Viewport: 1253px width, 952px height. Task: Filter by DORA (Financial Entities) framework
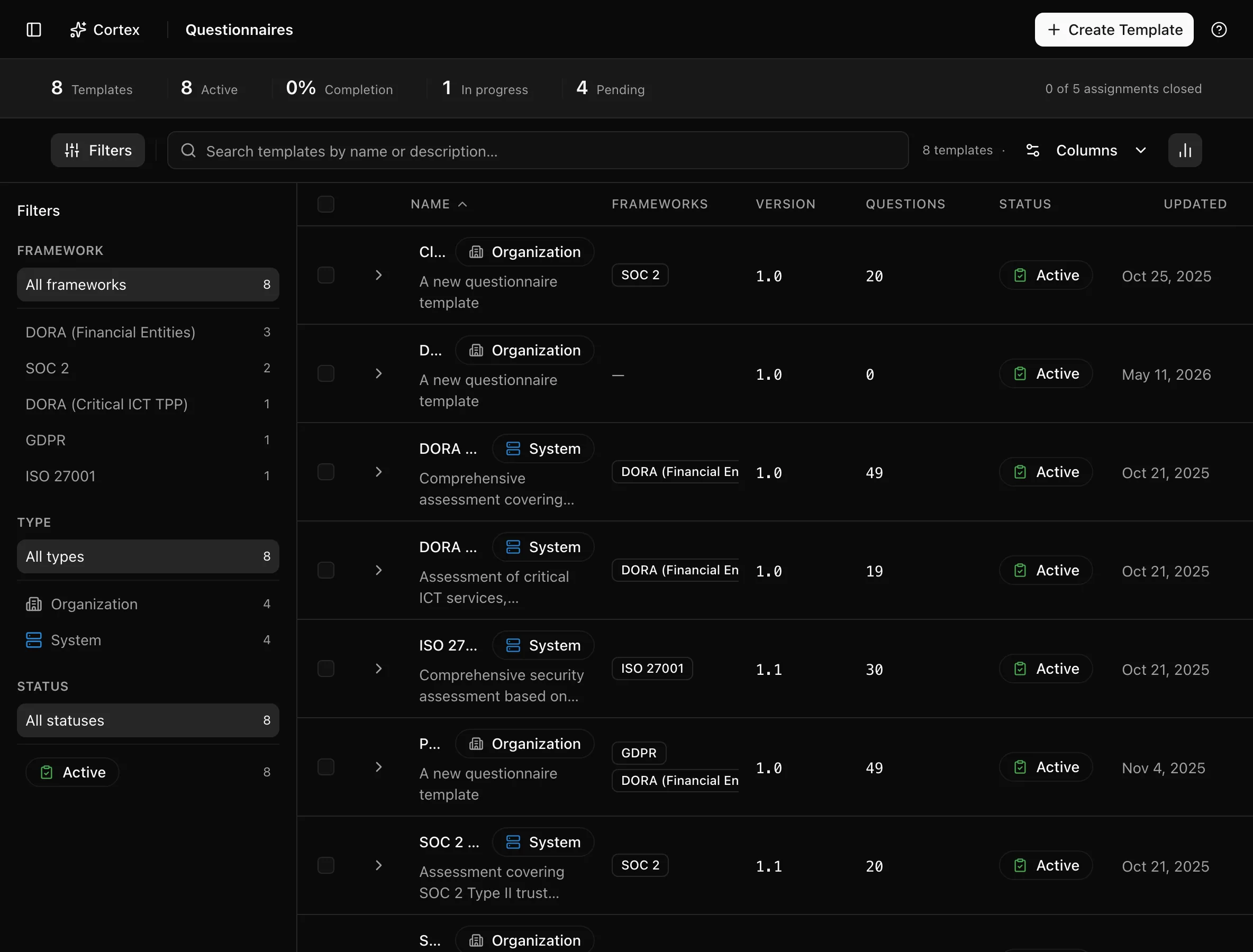(x=148, y=332)
